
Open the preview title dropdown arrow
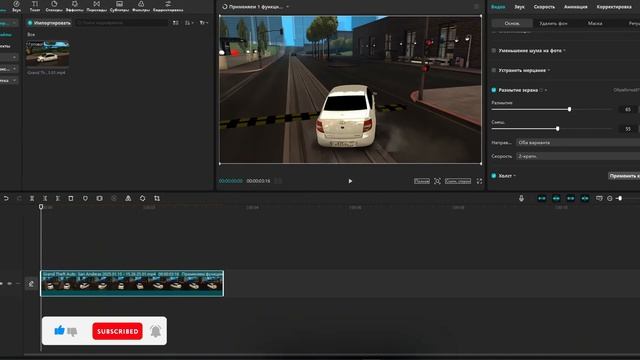click(288, 7)
